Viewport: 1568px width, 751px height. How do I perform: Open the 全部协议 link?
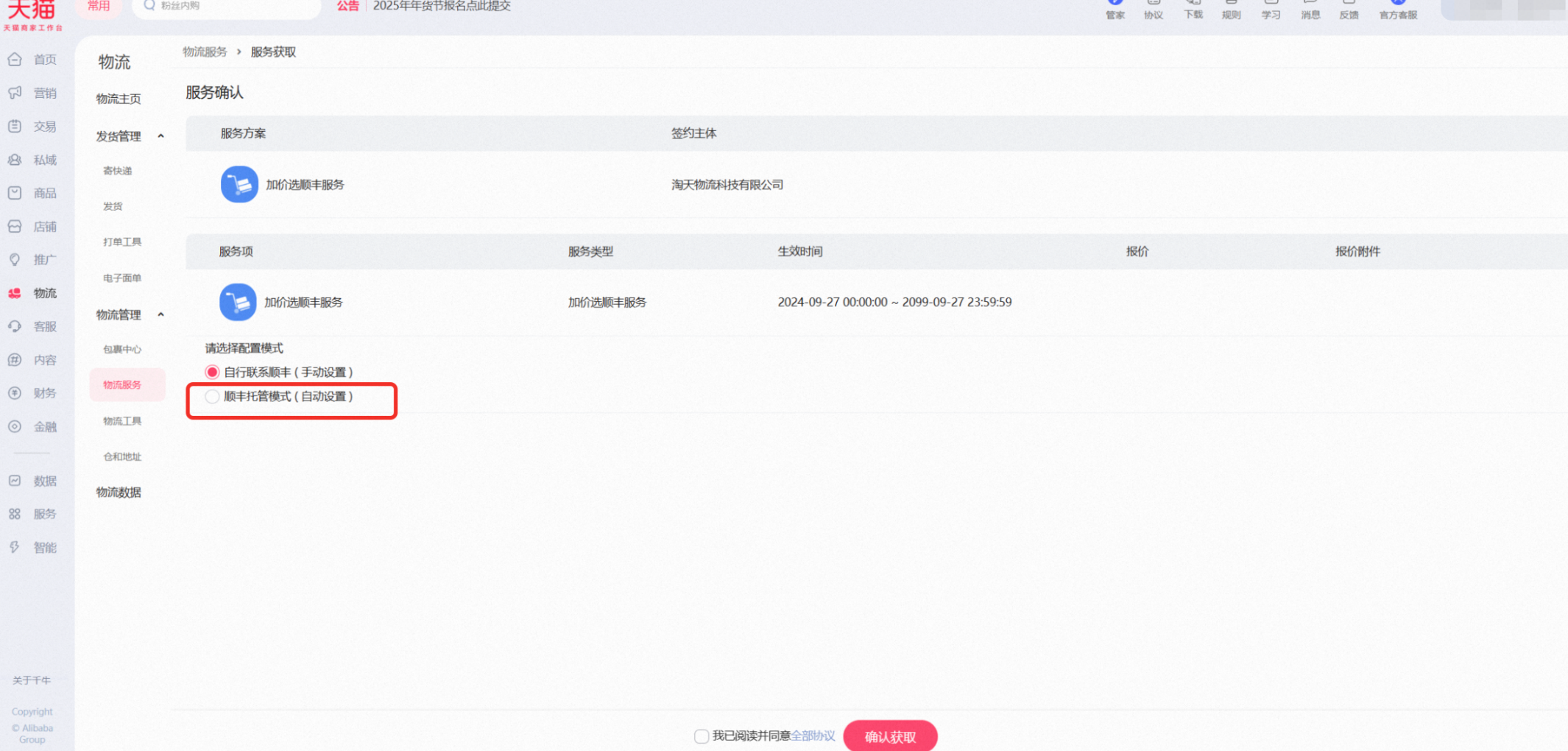coord(813,736)
